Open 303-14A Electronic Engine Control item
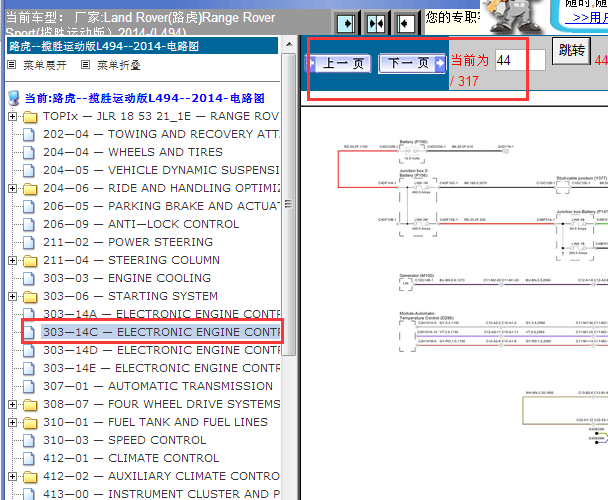 [161, 314]
